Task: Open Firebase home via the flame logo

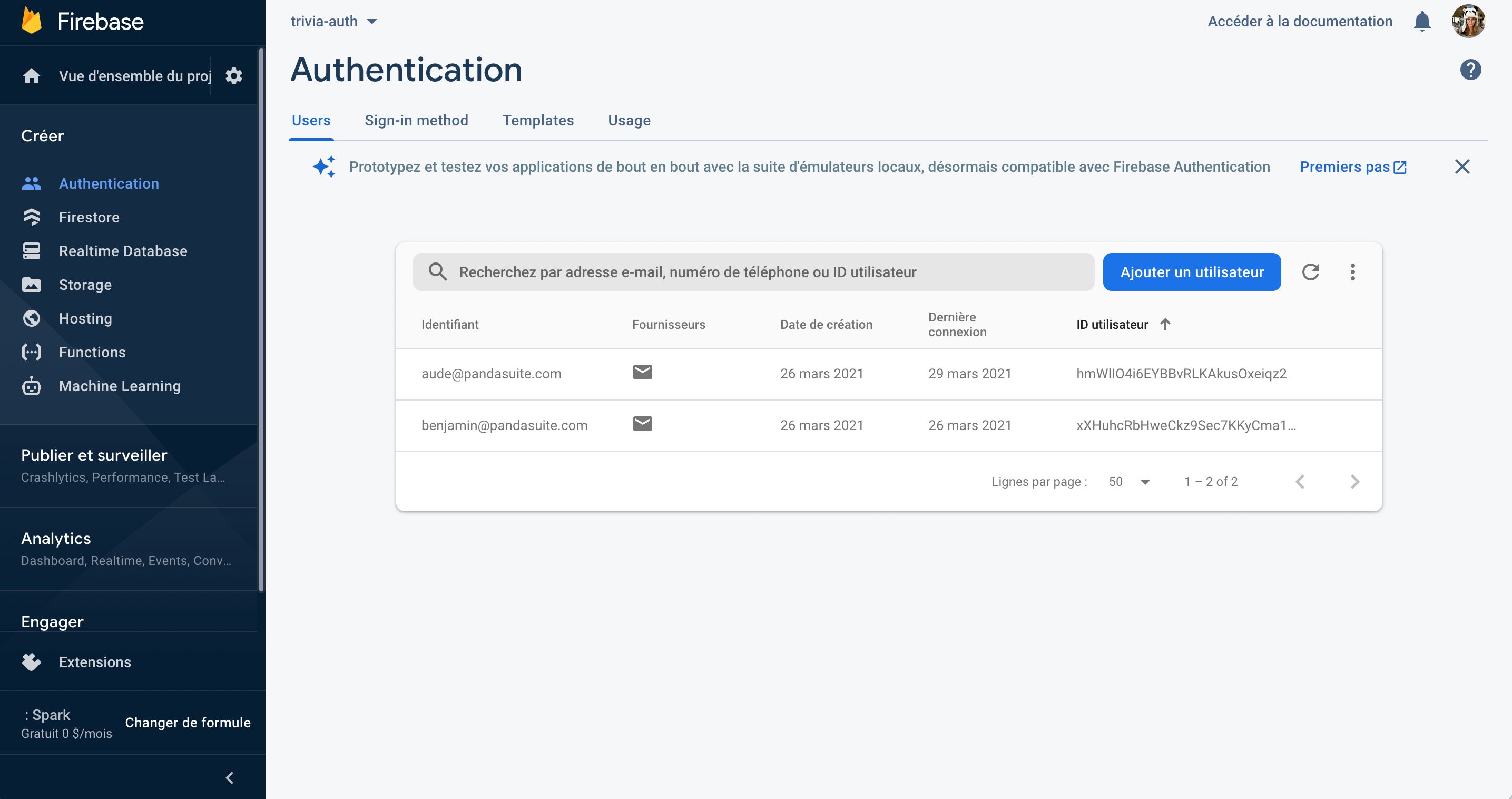Action: coord(82,21)
